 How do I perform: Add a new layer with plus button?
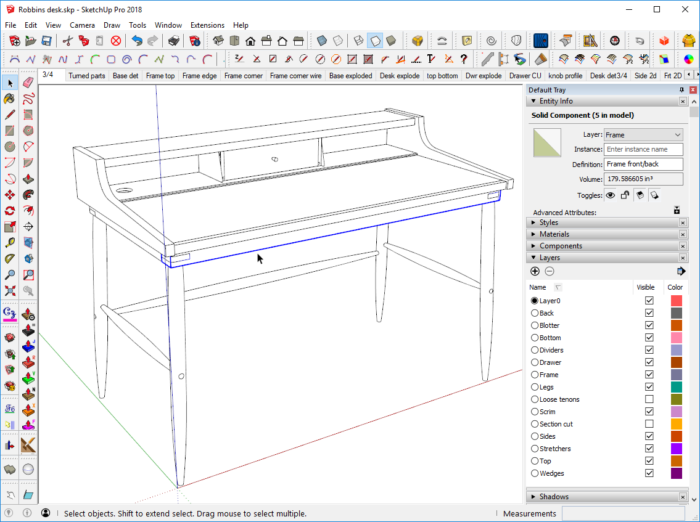[535, 271]
